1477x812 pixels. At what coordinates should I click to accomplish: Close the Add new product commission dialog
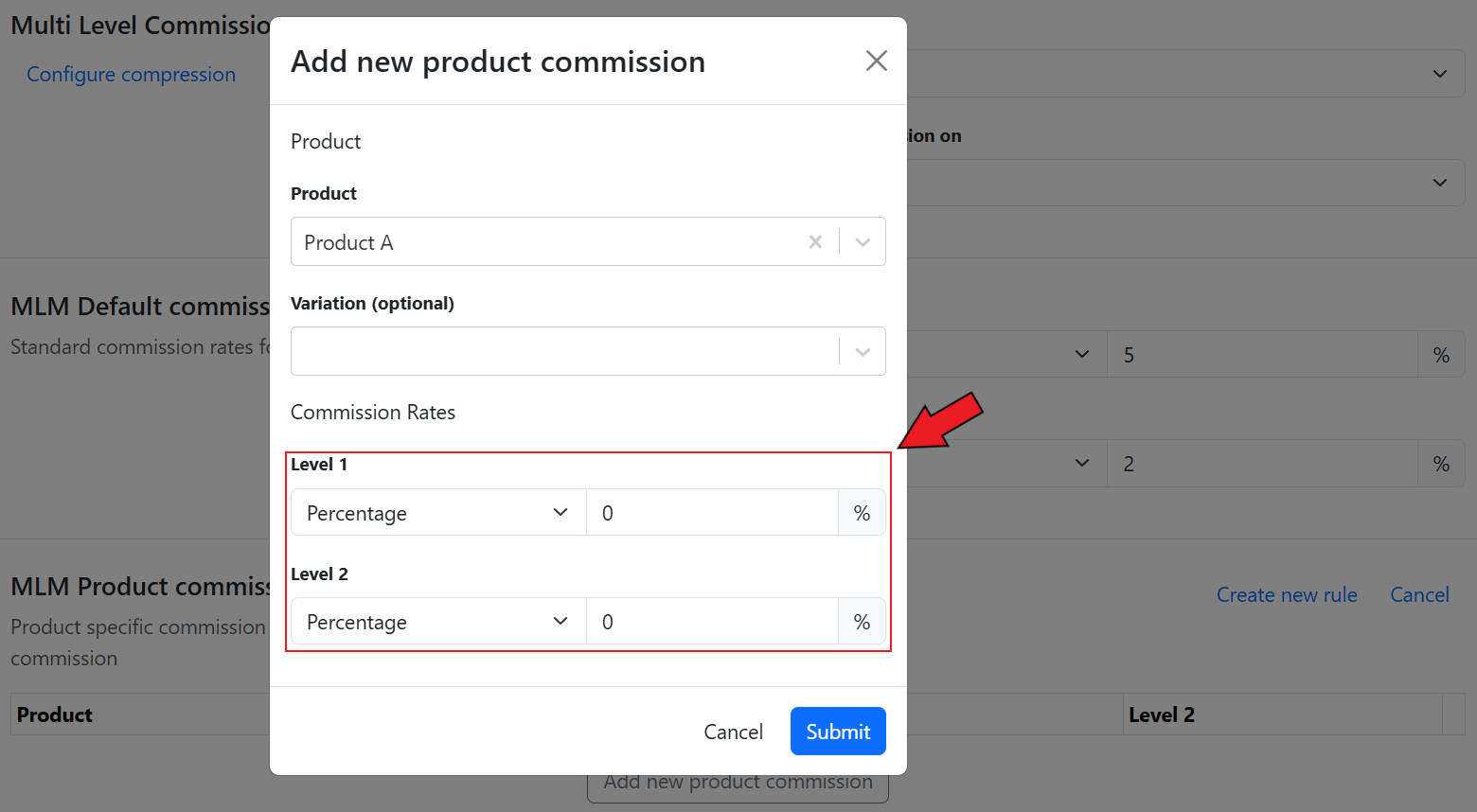[876, 62]
